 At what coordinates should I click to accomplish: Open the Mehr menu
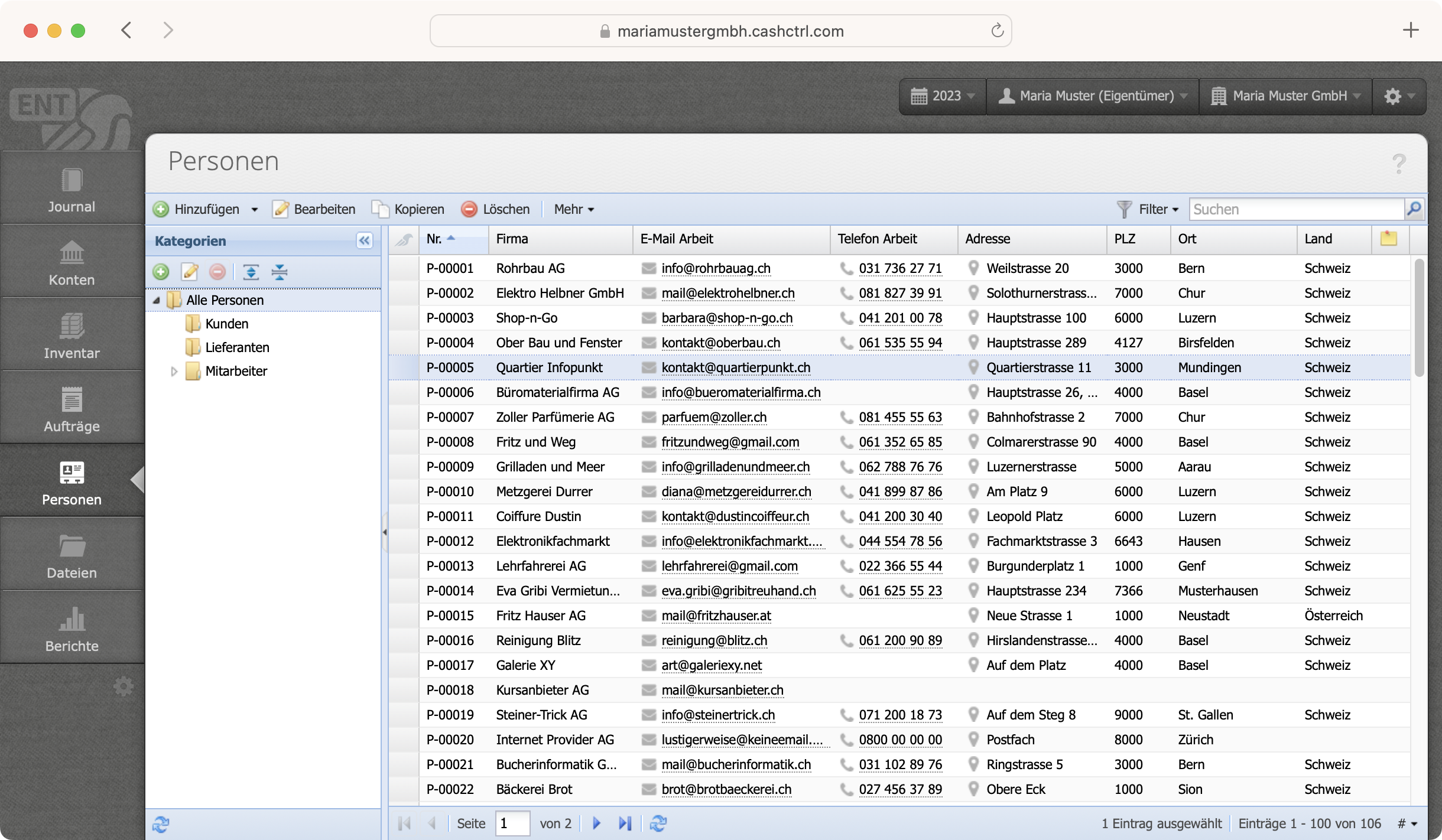pos(574,209)
